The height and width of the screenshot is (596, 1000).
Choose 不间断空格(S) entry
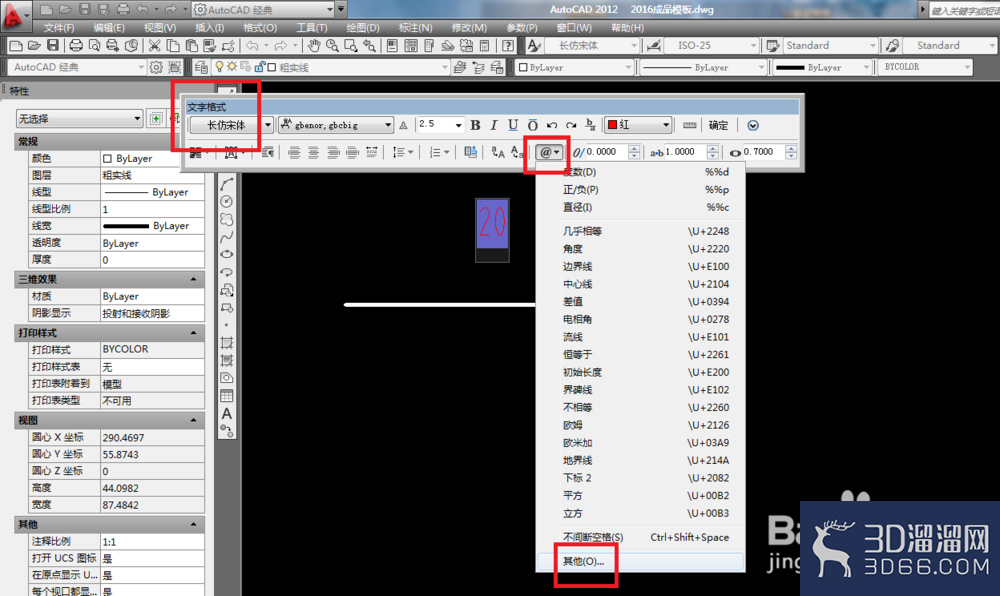coord(641,537)
